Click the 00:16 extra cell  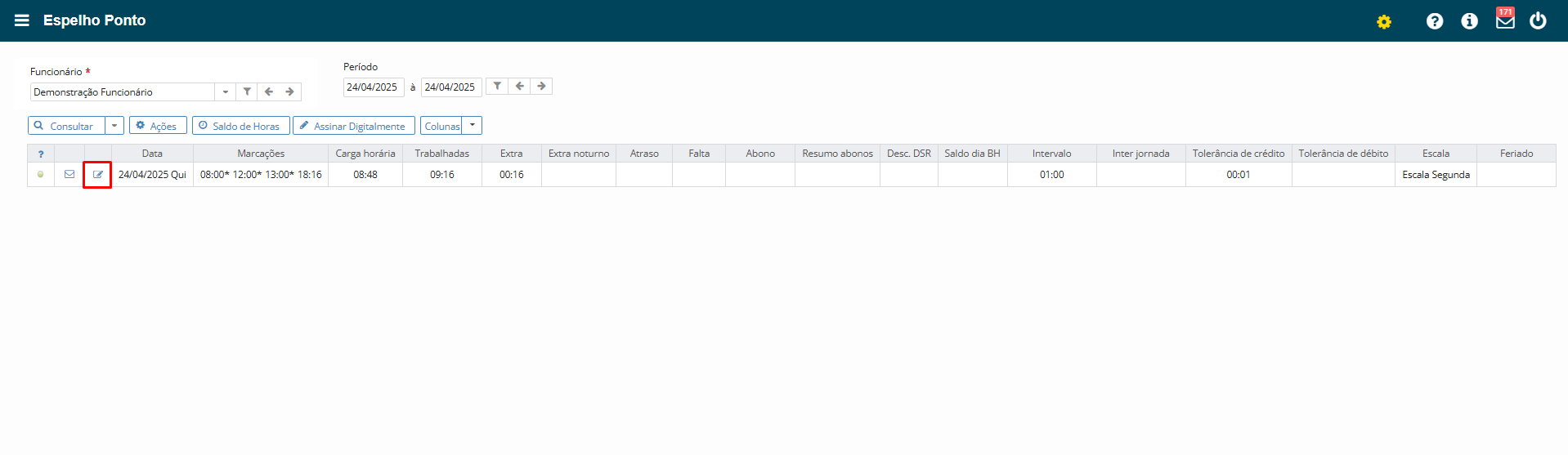coord(512,175)
